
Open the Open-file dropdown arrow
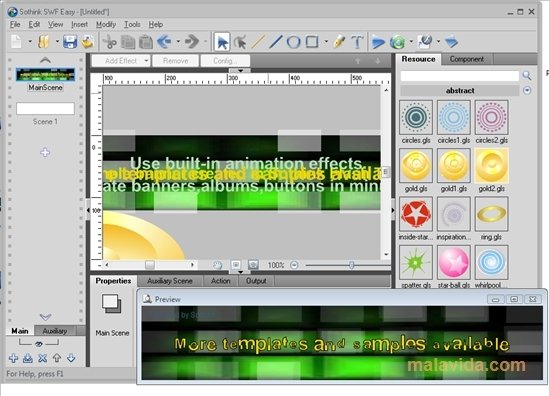[x=57, y=42]
